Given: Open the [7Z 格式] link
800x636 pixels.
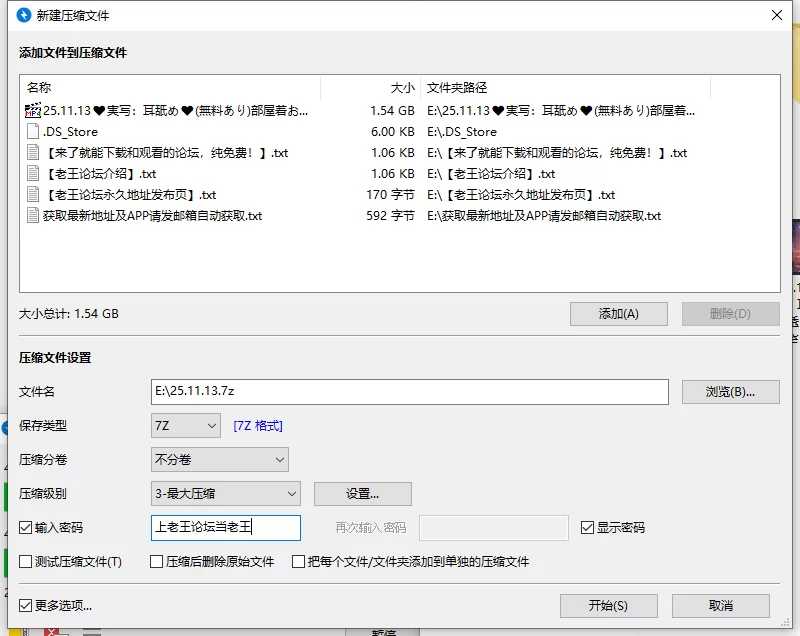Looking at the screenshot, I should [258, 425].
